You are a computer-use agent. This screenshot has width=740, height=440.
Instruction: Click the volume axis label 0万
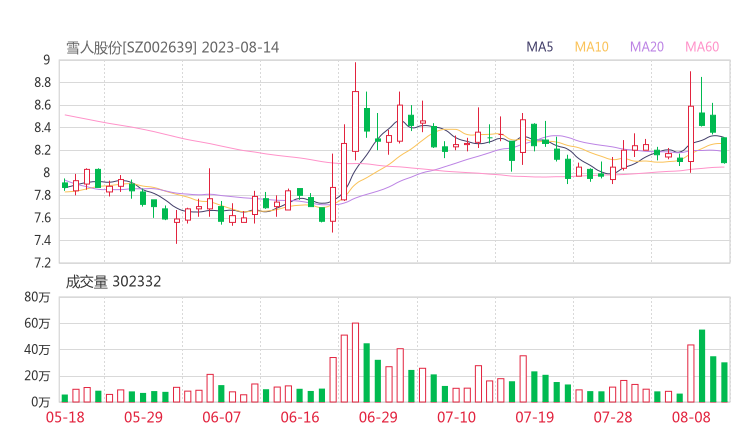tap(41, 402)
